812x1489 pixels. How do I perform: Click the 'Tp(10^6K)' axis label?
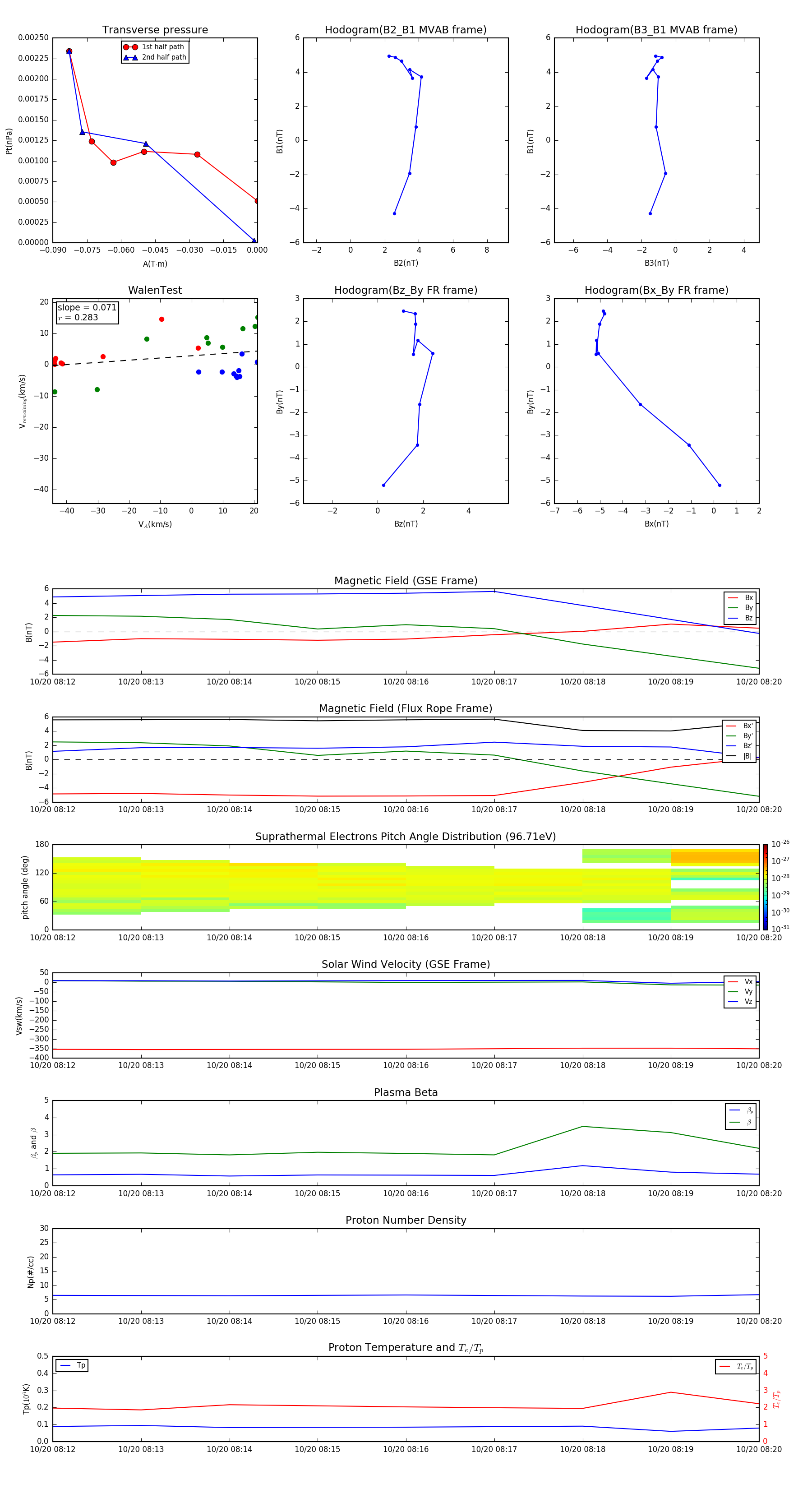pos(26,1399)
